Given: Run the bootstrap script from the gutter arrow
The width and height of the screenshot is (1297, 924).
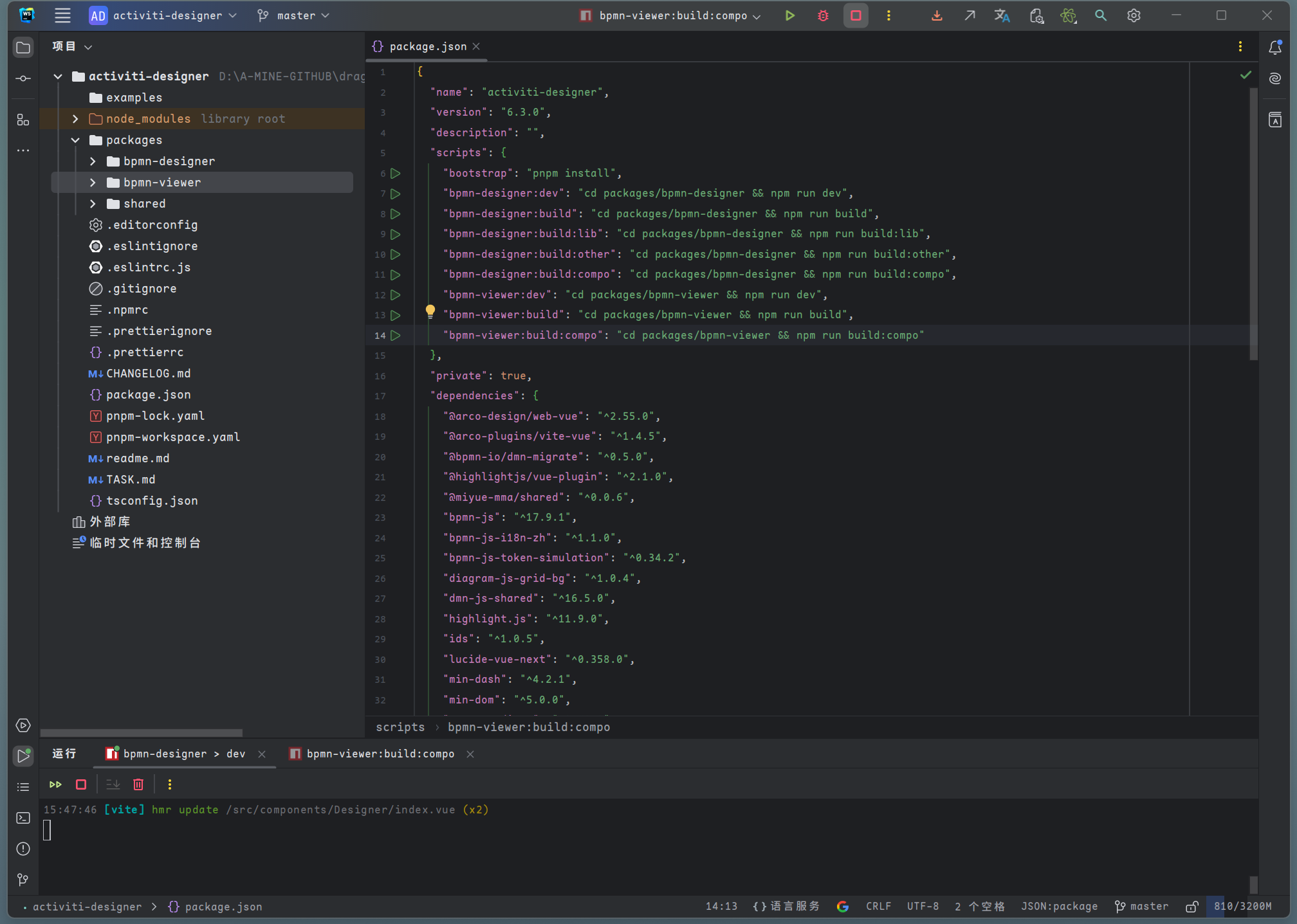Looking at the screenshot, I should (x=396, y=173).
